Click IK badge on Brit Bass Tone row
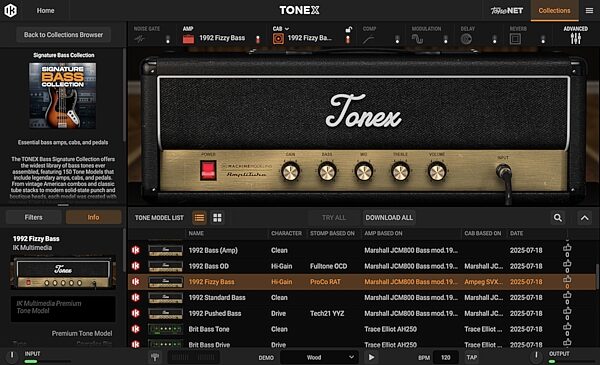Viewport: 600px width, 365px height. (135, 329)
